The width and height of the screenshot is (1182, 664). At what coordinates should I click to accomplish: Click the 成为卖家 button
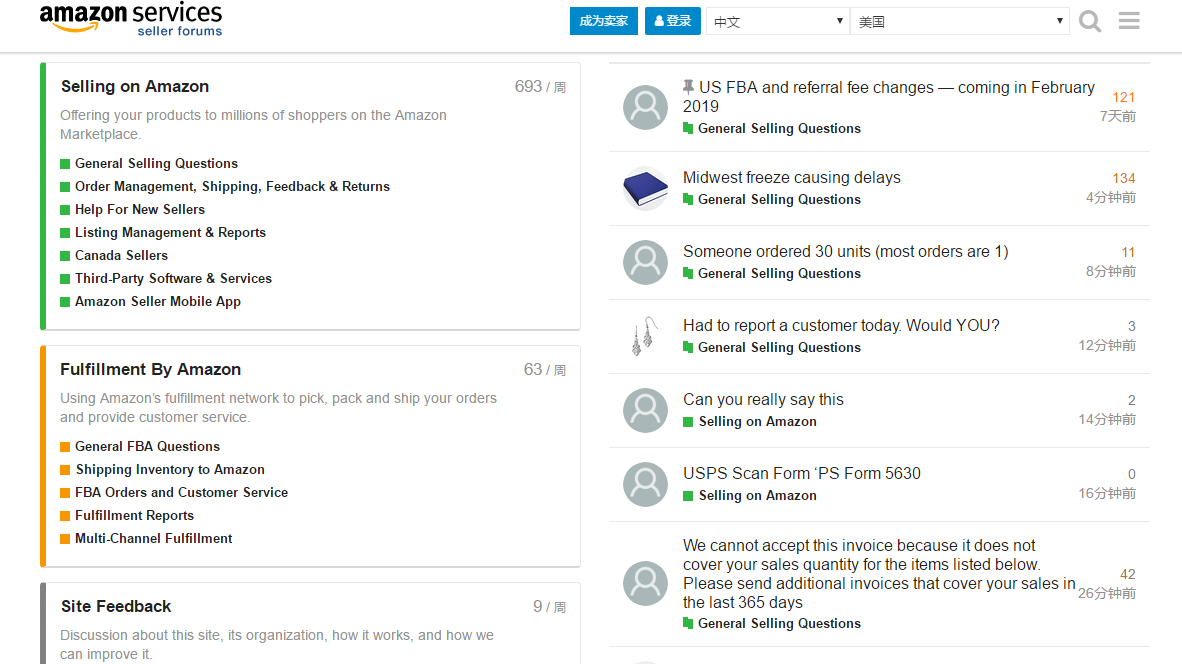[x=604, y=21]
